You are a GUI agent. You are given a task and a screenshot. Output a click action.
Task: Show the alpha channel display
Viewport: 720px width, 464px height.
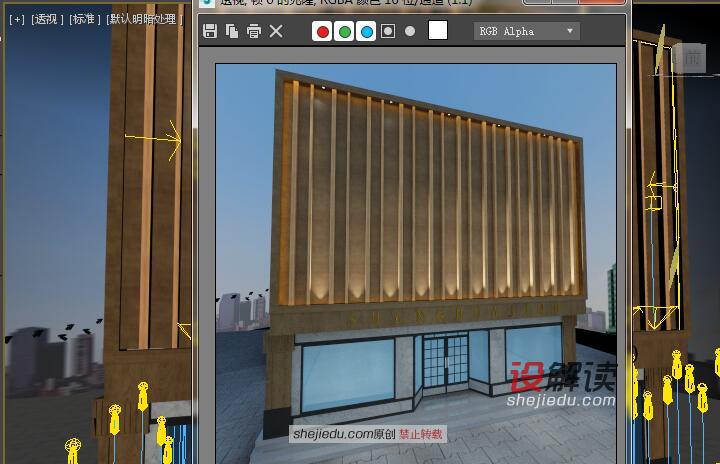388,31
